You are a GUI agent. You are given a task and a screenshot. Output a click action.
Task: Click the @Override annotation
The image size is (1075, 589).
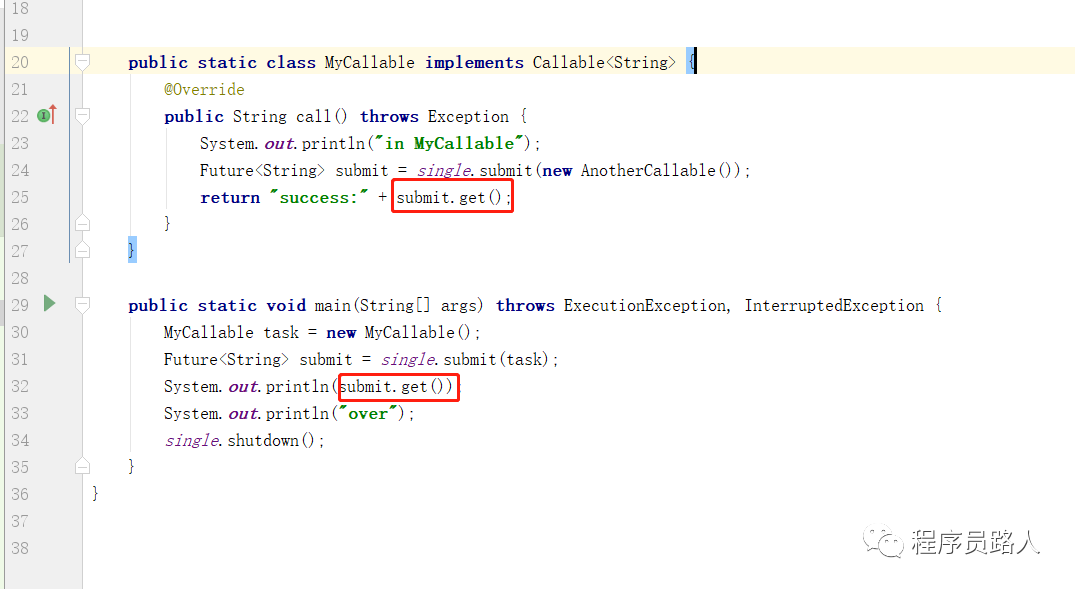(204, 90)
